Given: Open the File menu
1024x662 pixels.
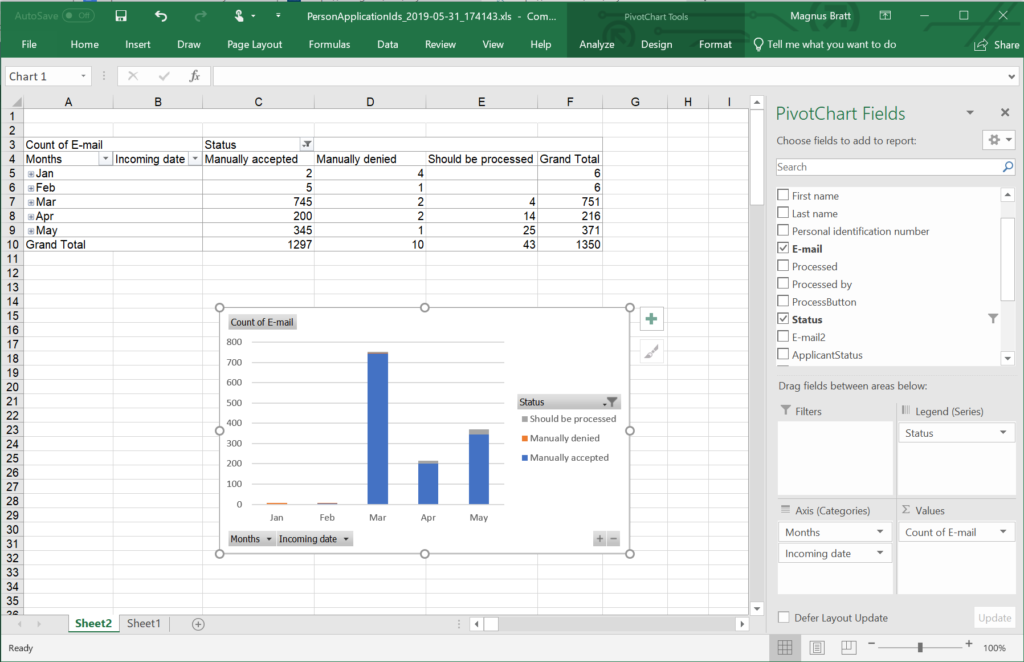Looking at the screenshot, I should [x=29, y=44].
